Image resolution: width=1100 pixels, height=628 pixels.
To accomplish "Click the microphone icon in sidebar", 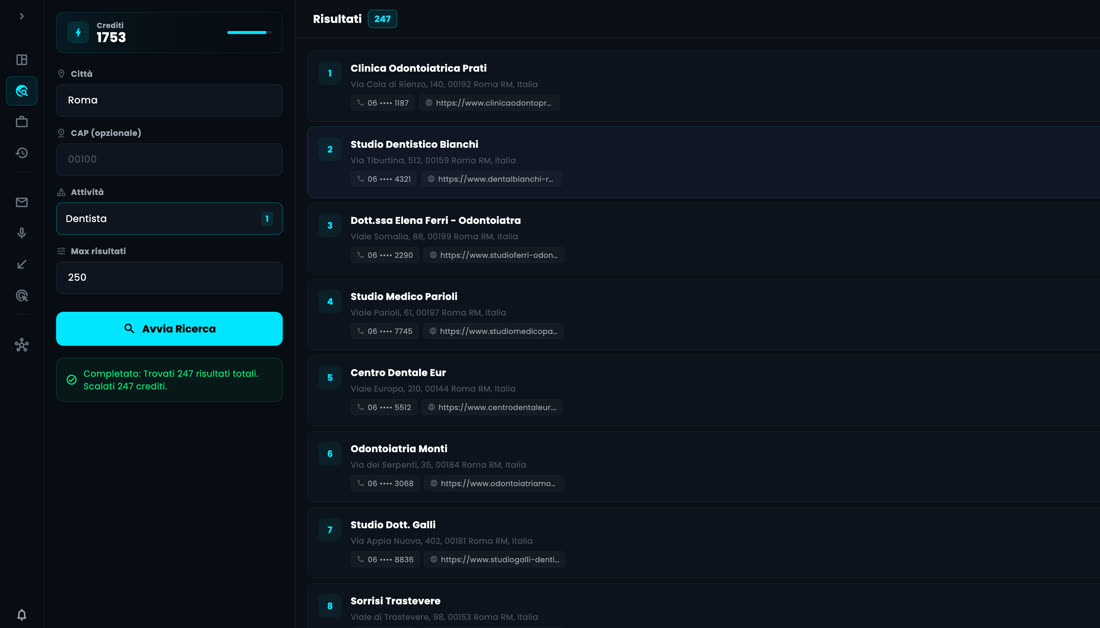I will click(22, 233).
